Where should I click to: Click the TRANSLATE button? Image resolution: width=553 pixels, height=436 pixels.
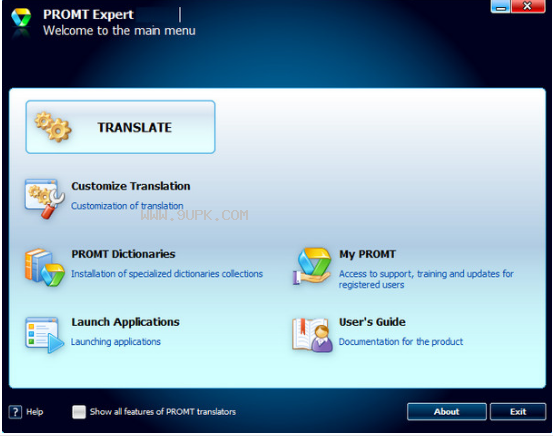(120, 127)
